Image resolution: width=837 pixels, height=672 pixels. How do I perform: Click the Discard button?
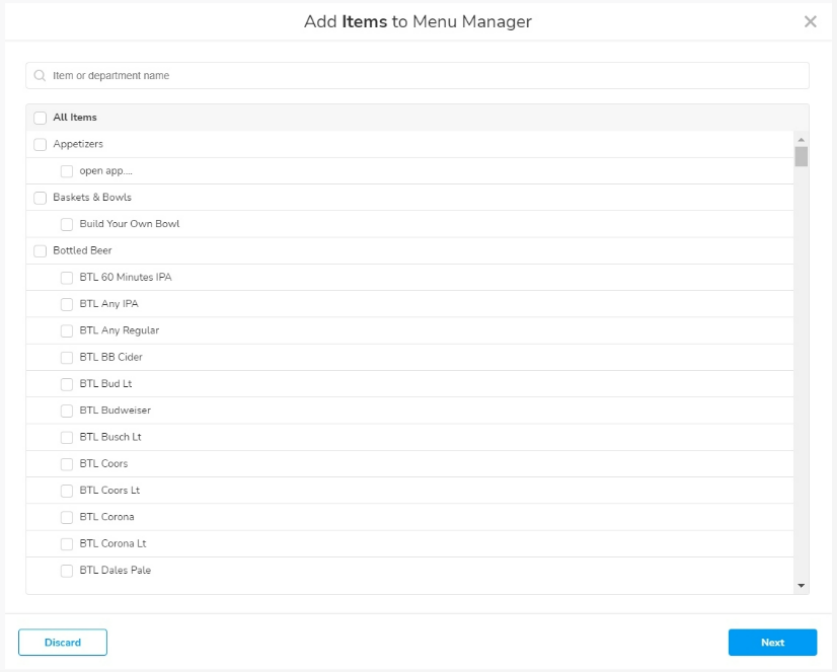point(64,641)
